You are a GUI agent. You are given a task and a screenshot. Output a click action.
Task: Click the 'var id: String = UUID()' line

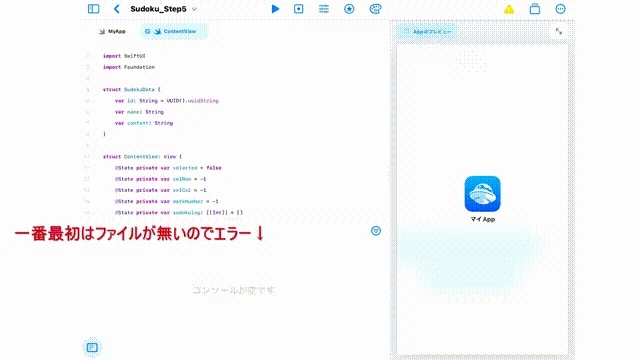coord(167,100)
